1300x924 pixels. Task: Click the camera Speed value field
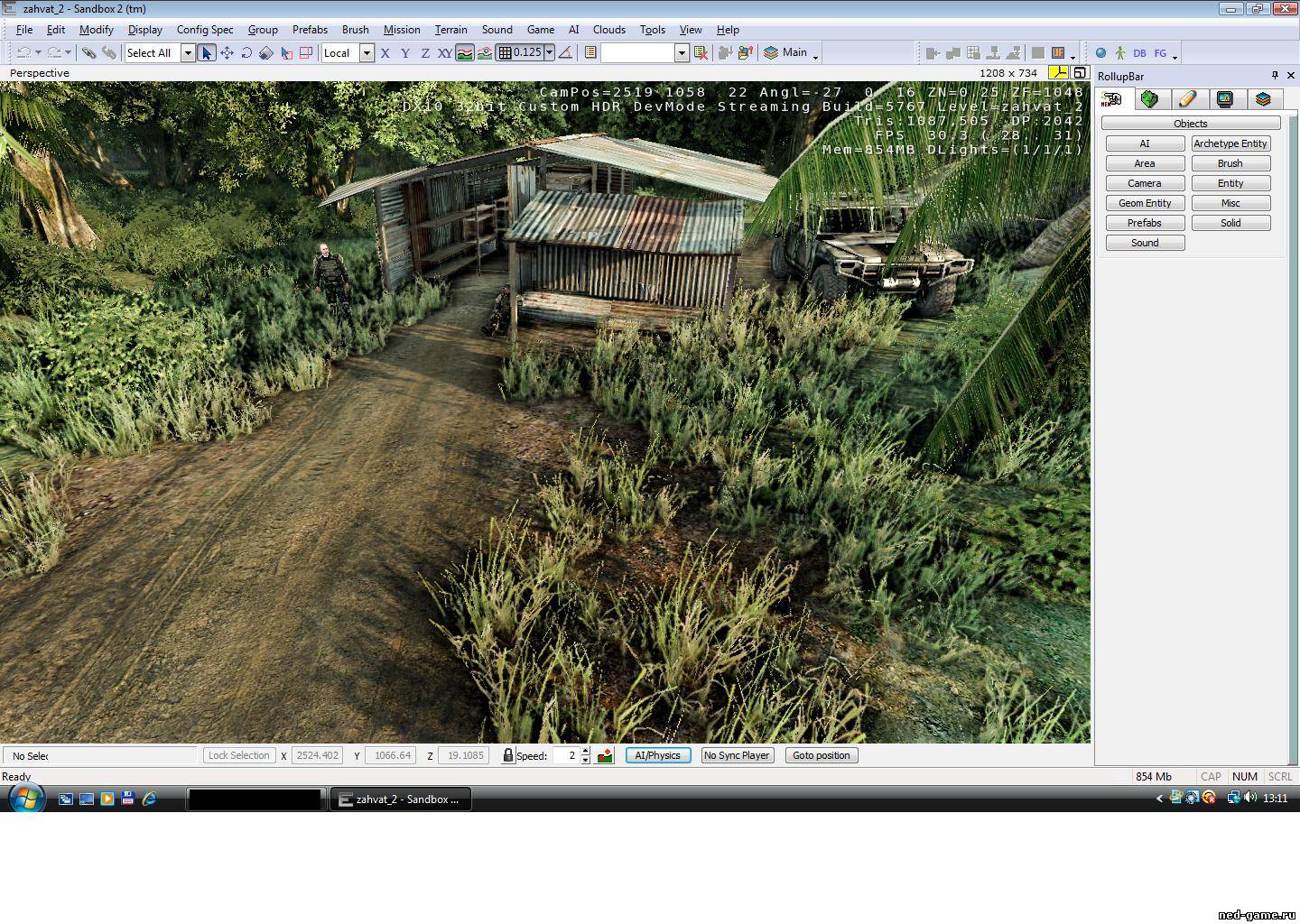[565, 755]
